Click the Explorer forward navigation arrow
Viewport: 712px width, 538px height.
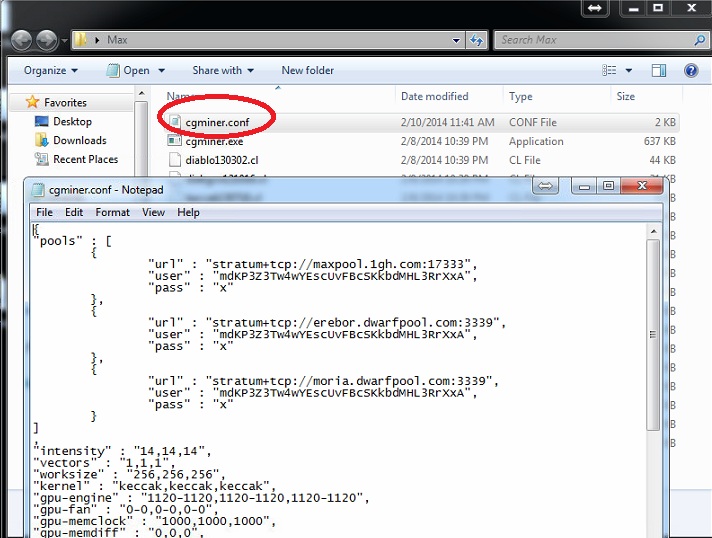click(x=46, y=40)
